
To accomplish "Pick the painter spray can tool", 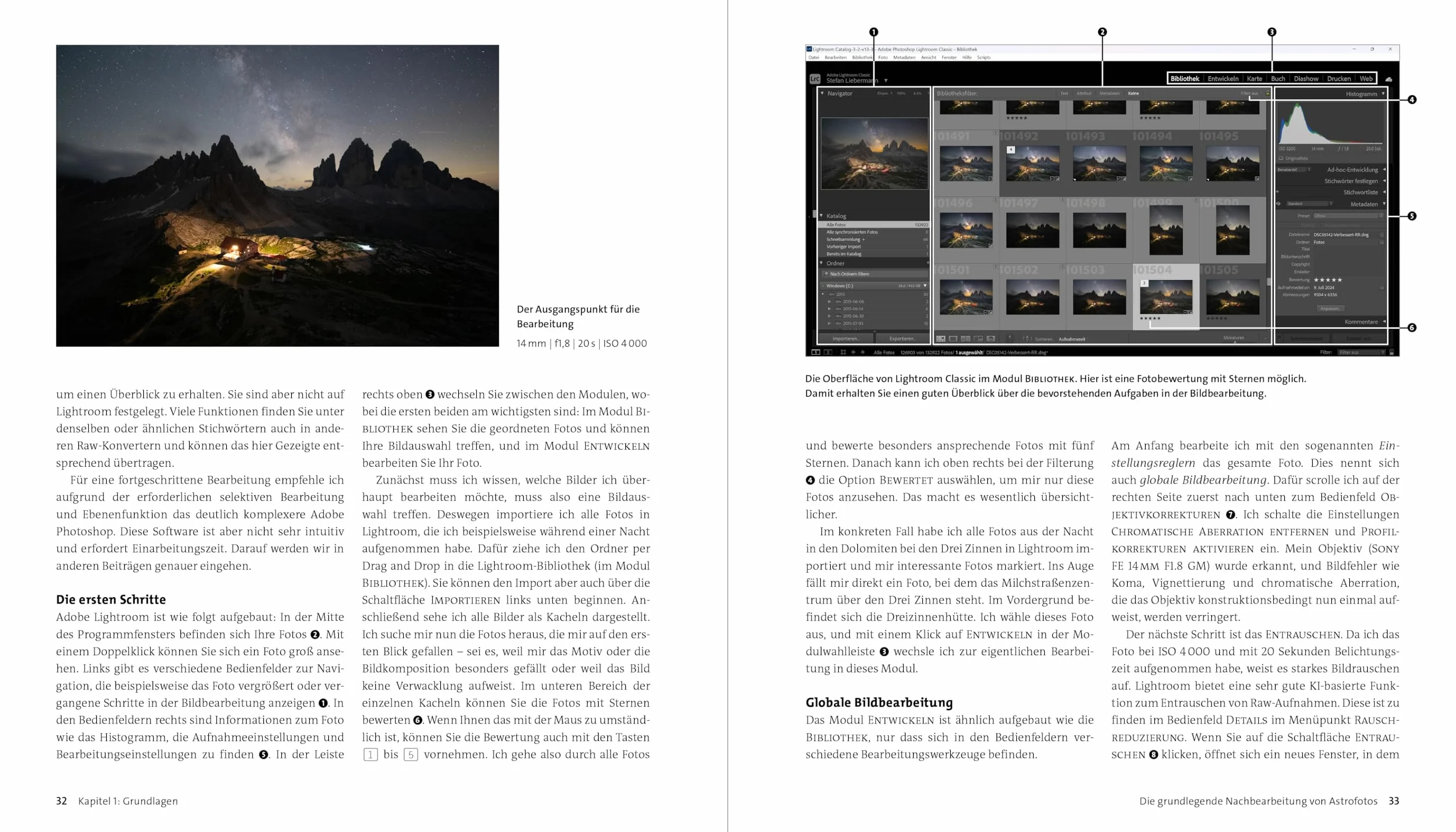I will (1010, 338).
